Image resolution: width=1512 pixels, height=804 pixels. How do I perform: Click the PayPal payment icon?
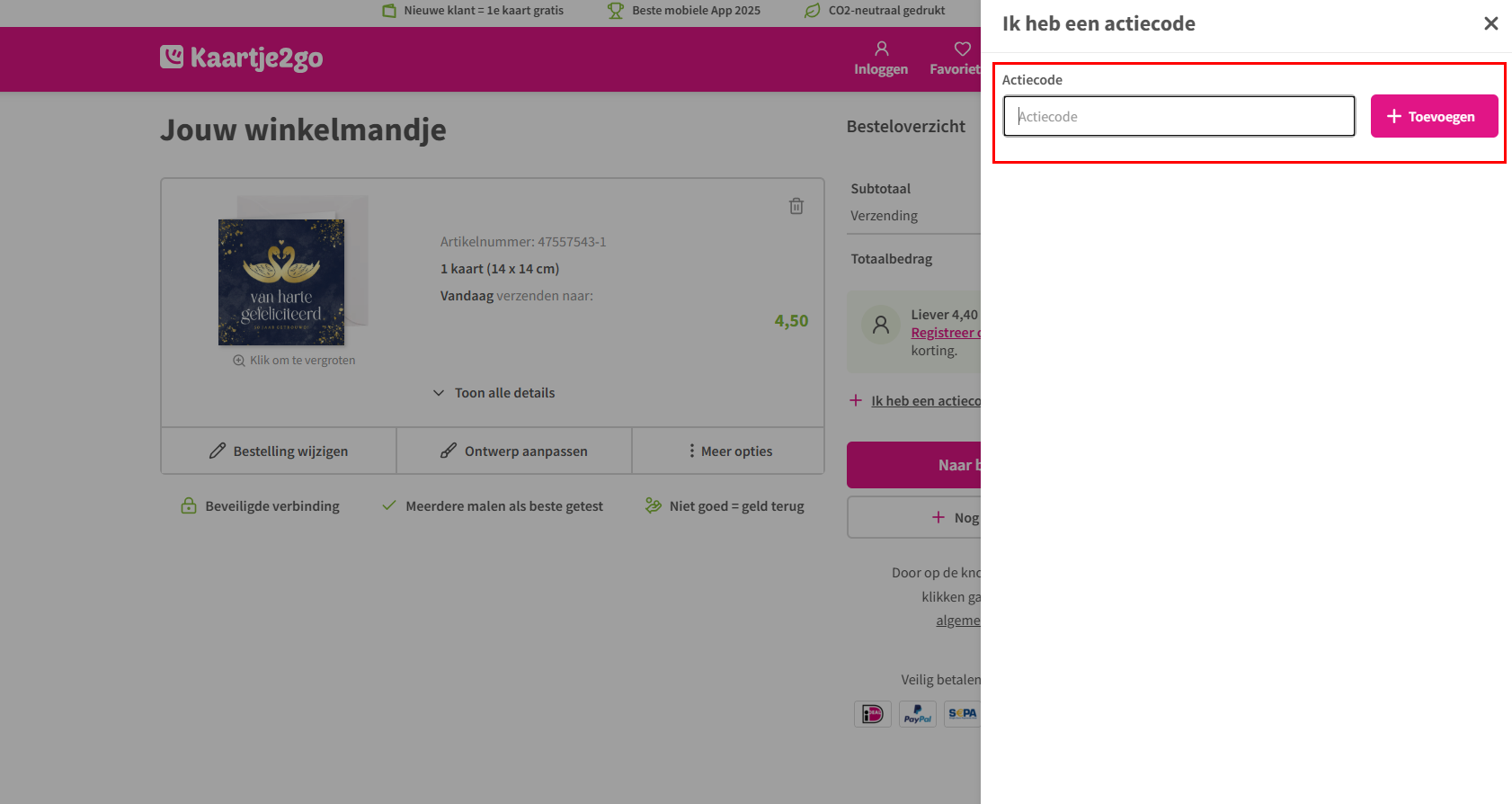[918, 714]
